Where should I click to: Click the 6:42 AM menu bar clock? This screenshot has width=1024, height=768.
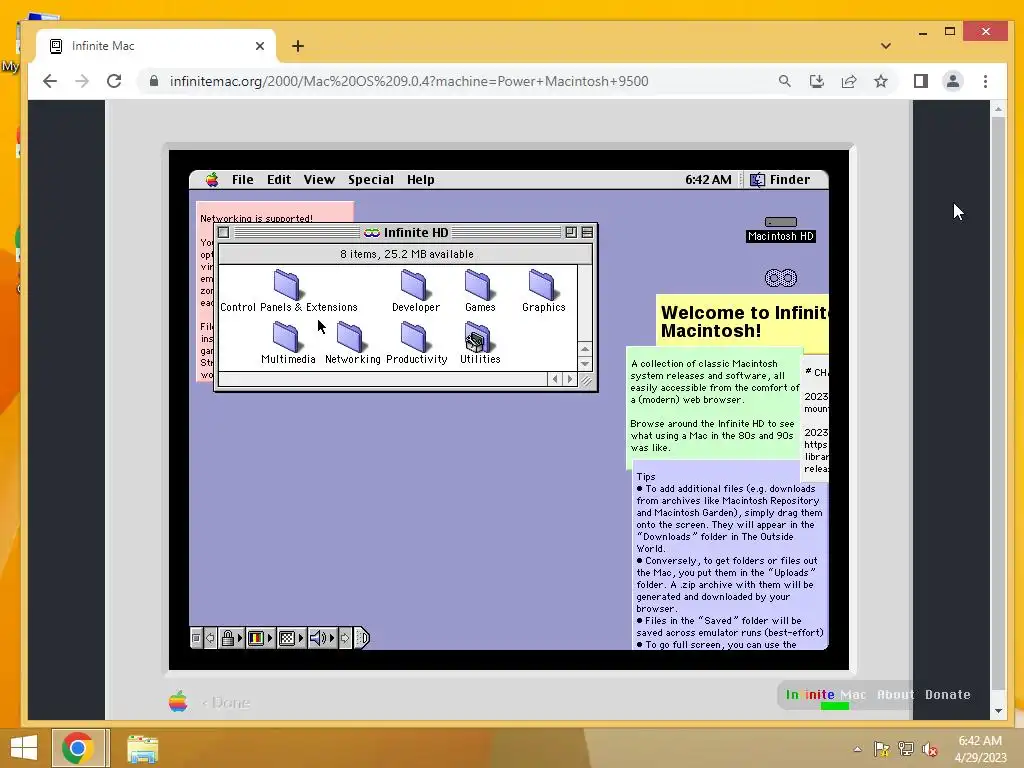[x=708, y=180]
